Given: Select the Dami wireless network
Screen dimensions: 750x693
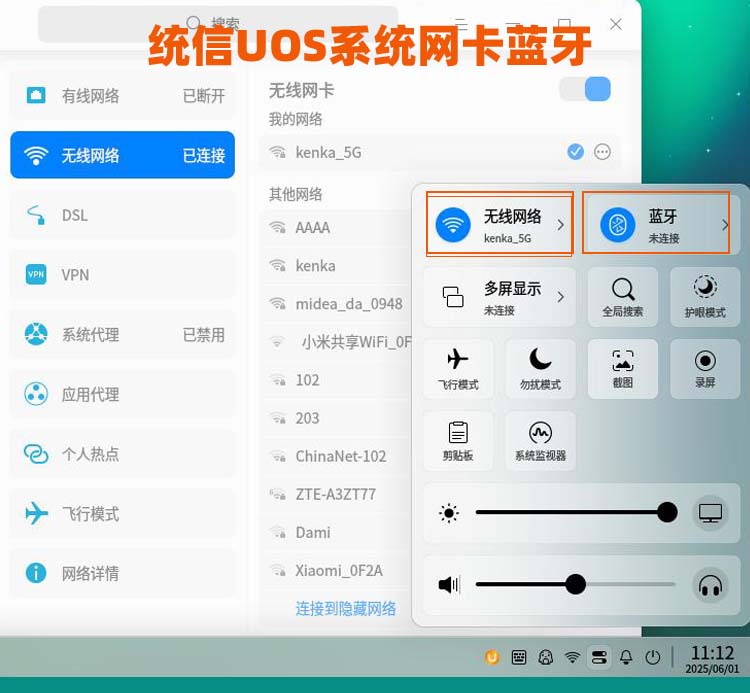Looking at the screenshot, I should click(335, 532).
